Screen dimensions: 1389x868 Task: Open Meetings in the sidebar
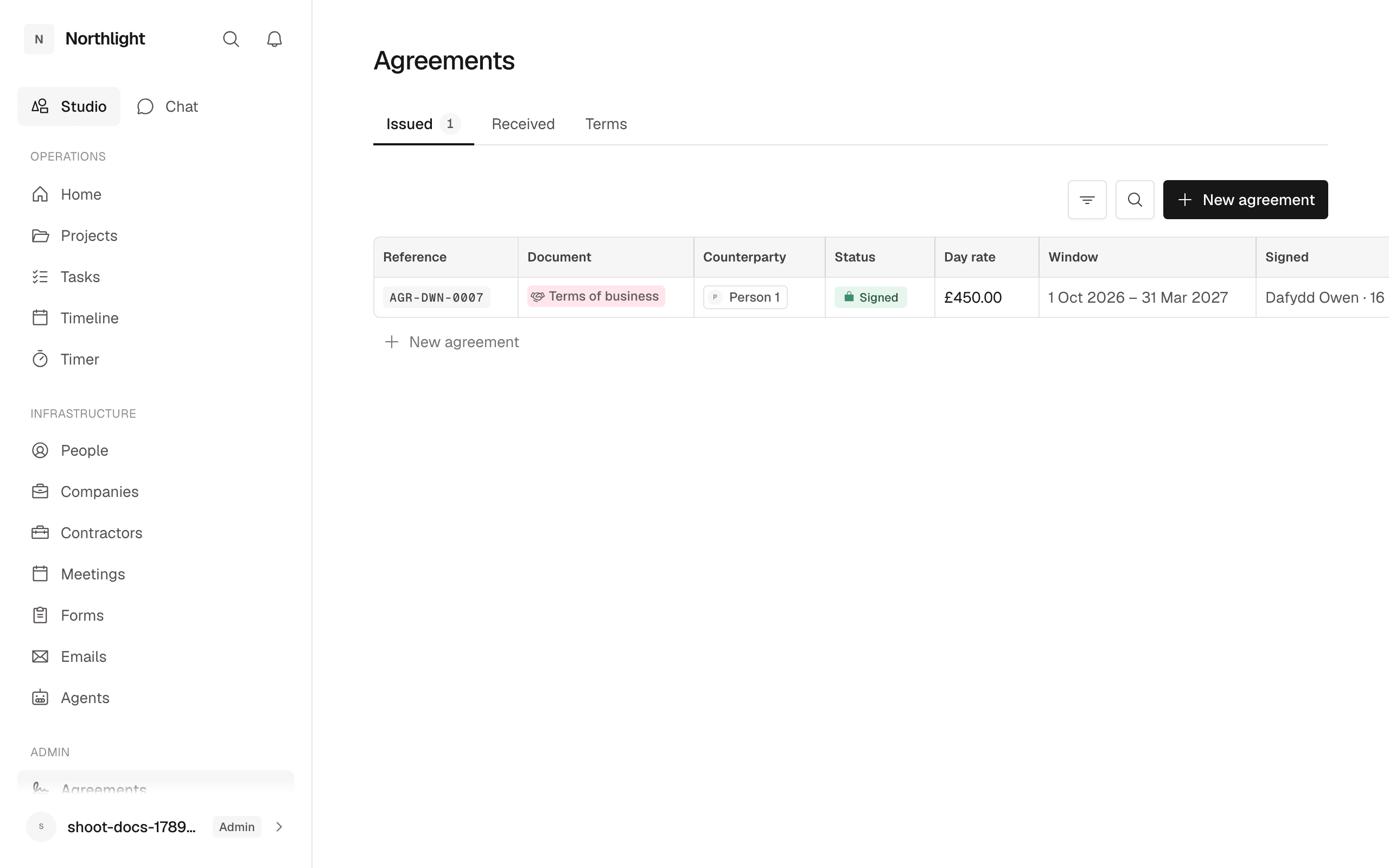click(x=156, y=574)
